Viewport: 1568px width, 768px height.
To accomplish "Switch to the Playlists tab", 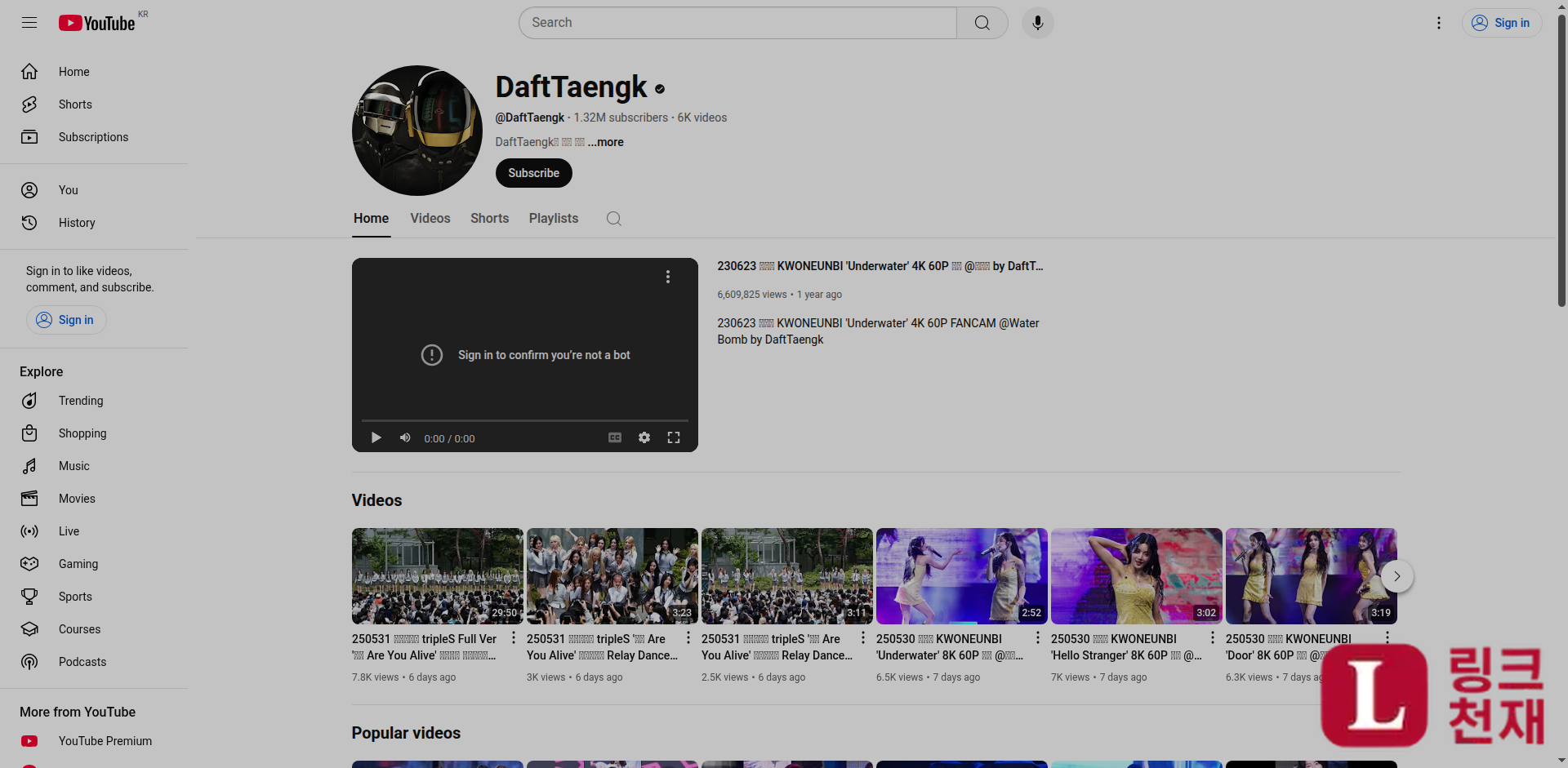I will pyautogui.click(x=554, y=219).
